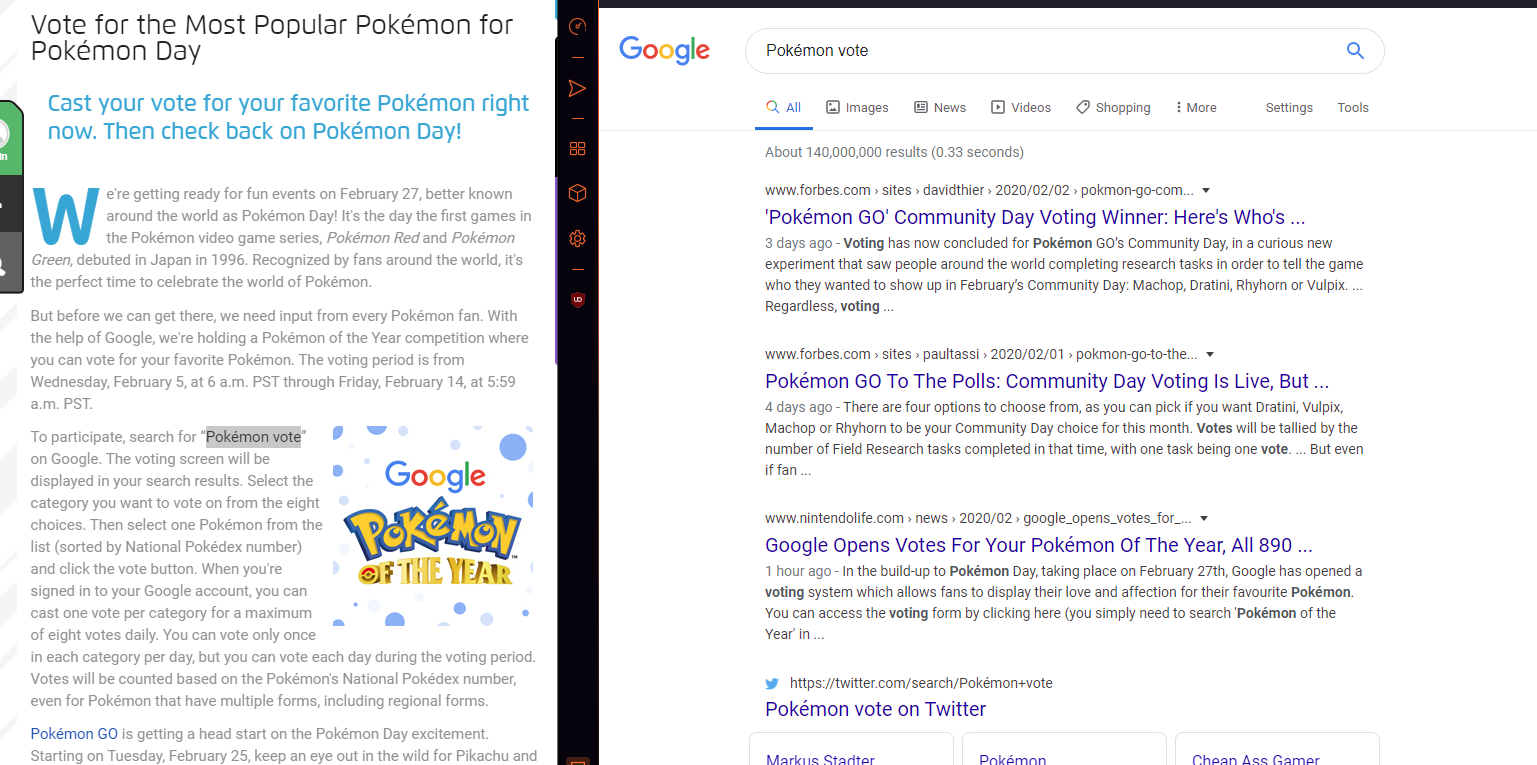The width and height of the screenshot is (1537, 765).
Task: Open the GX Control speedometer panel
Action: coord(577,27)
